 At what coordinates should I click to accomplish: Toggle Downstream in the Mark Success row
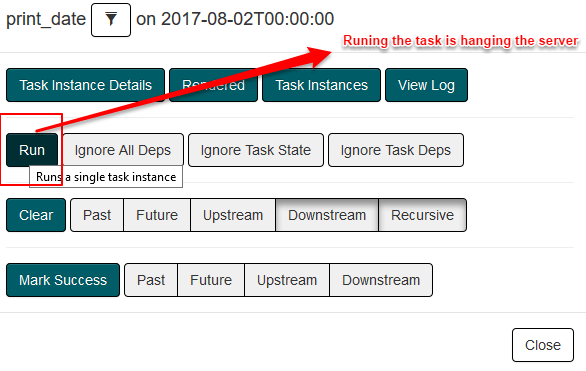[381, 280]
